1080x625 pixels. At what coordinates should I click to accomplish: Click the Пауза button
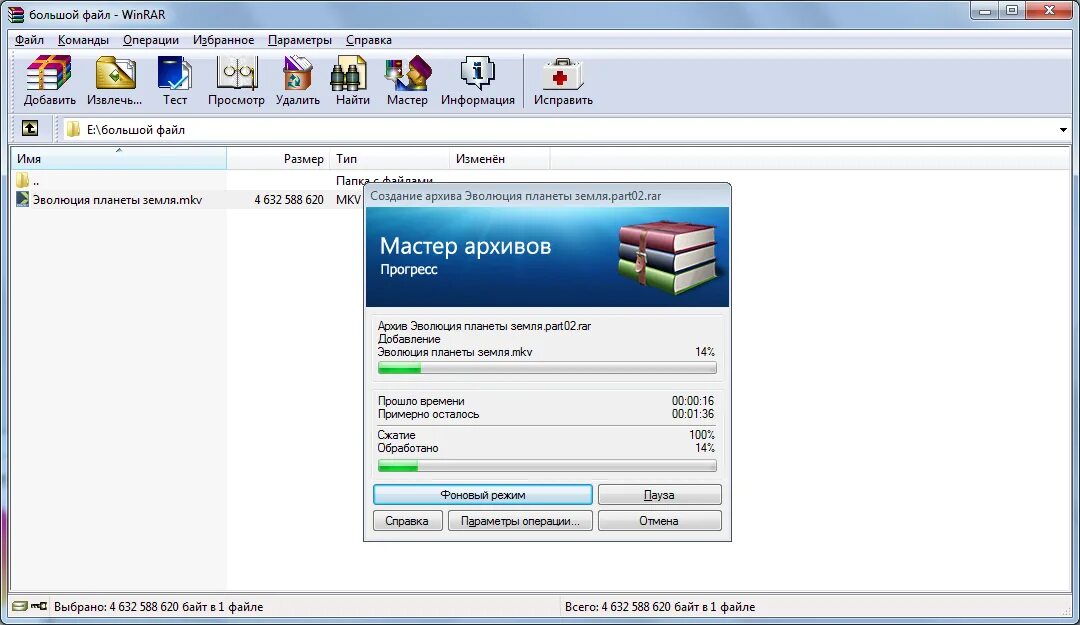(x=659, y=495)
